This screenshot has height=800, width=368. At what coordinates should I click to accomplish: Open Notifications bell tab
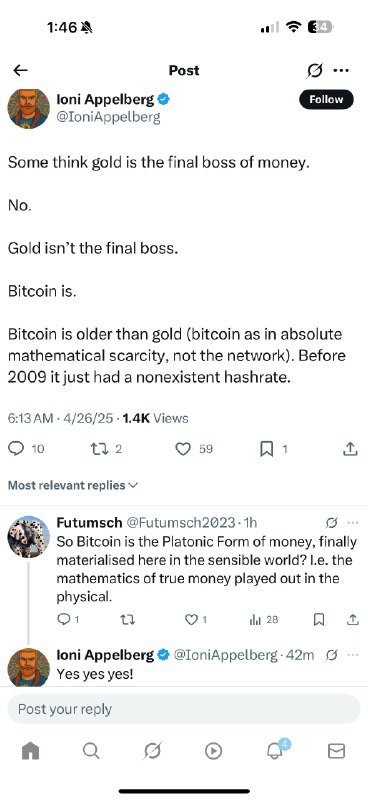276,750
